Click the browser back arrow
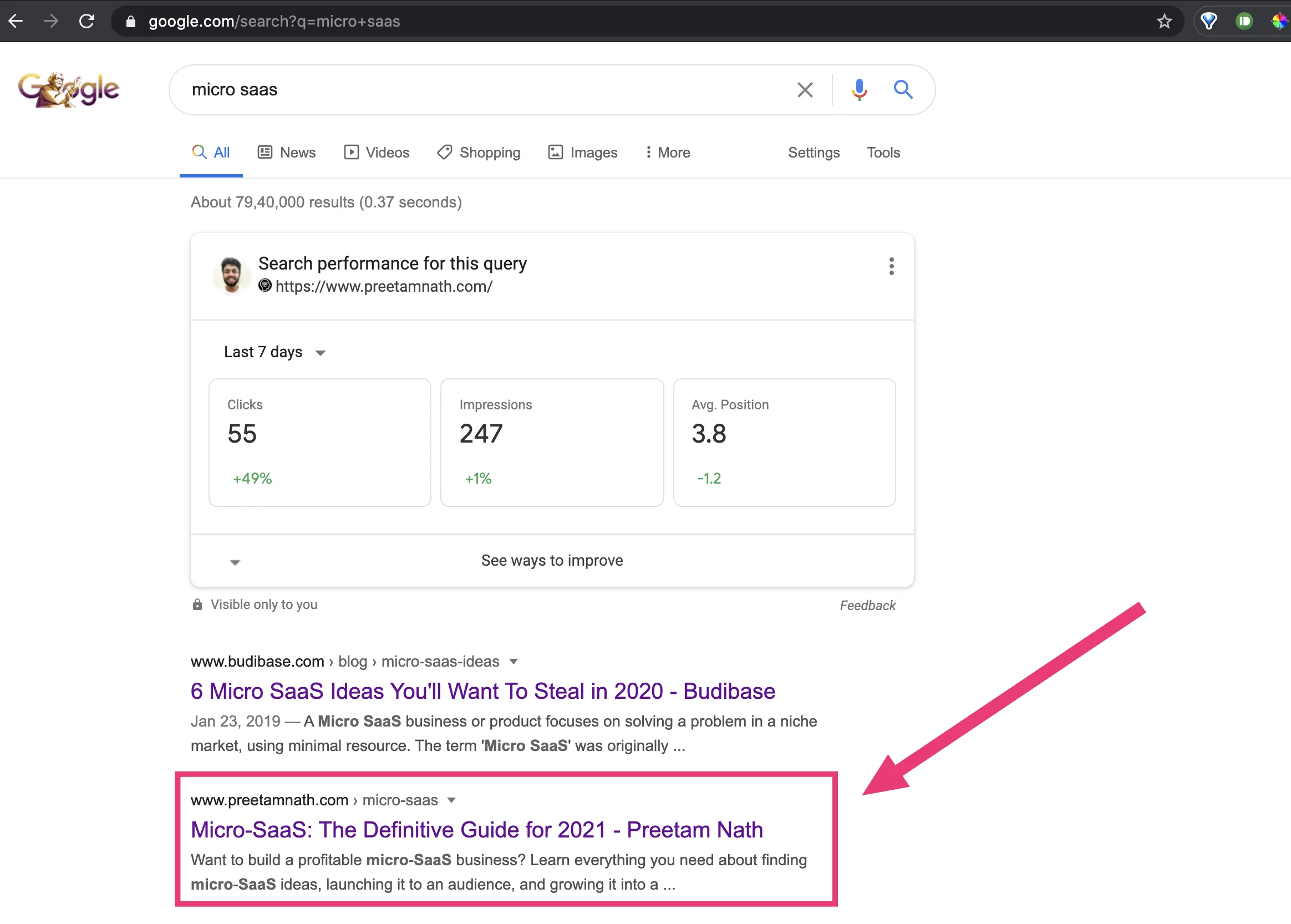1291x924 pixels. click(16, 22)
